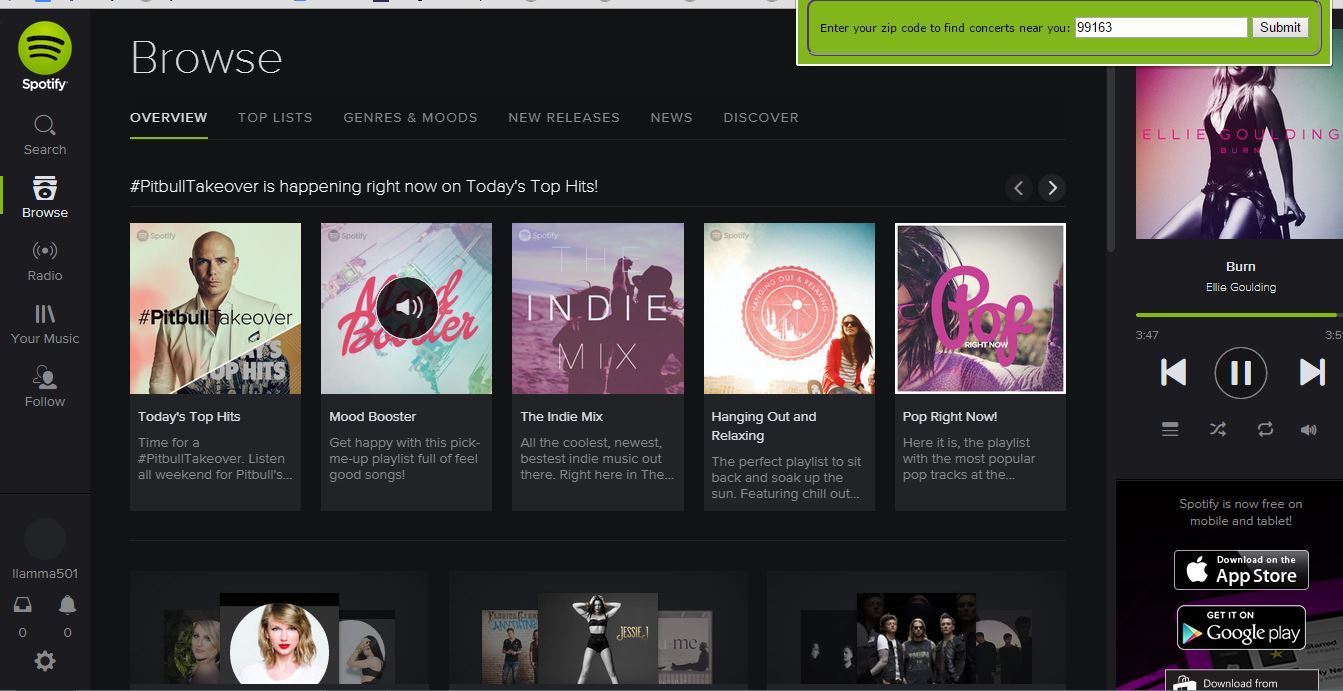Open the play queue icon
This screenshot has width=1343, height=691.
(x=1170, y=429)
